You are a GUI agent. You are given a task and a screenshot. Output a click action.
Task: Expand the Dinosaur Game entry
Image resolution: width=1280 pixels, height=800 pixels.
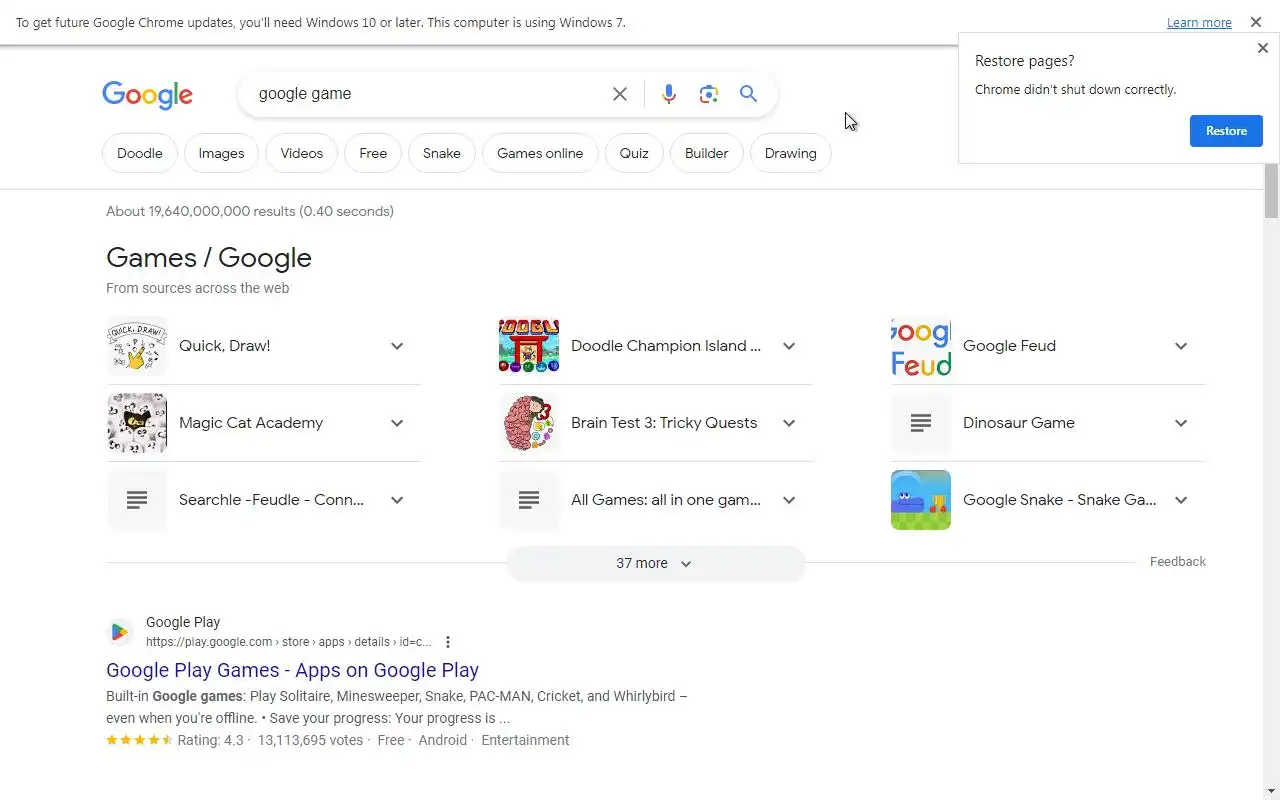coord(1181,423)
